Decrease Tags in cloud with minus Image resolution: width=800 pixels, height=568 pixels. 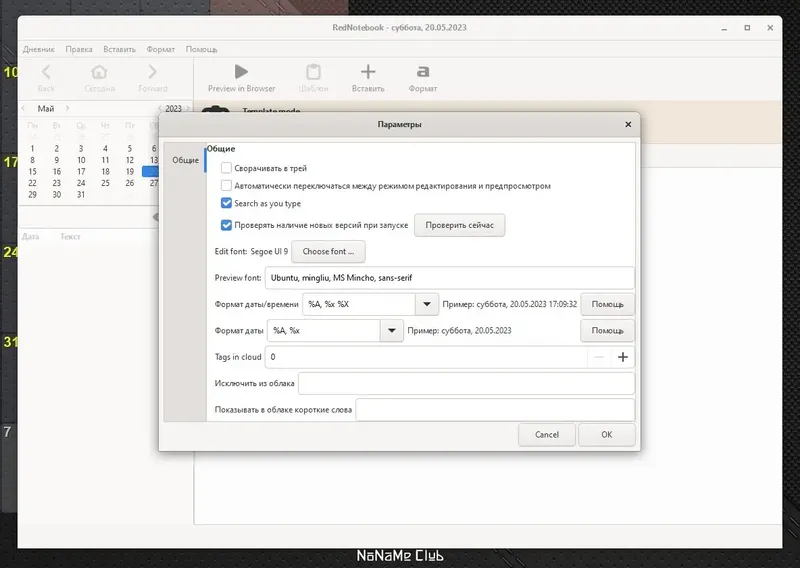point(599,357)
